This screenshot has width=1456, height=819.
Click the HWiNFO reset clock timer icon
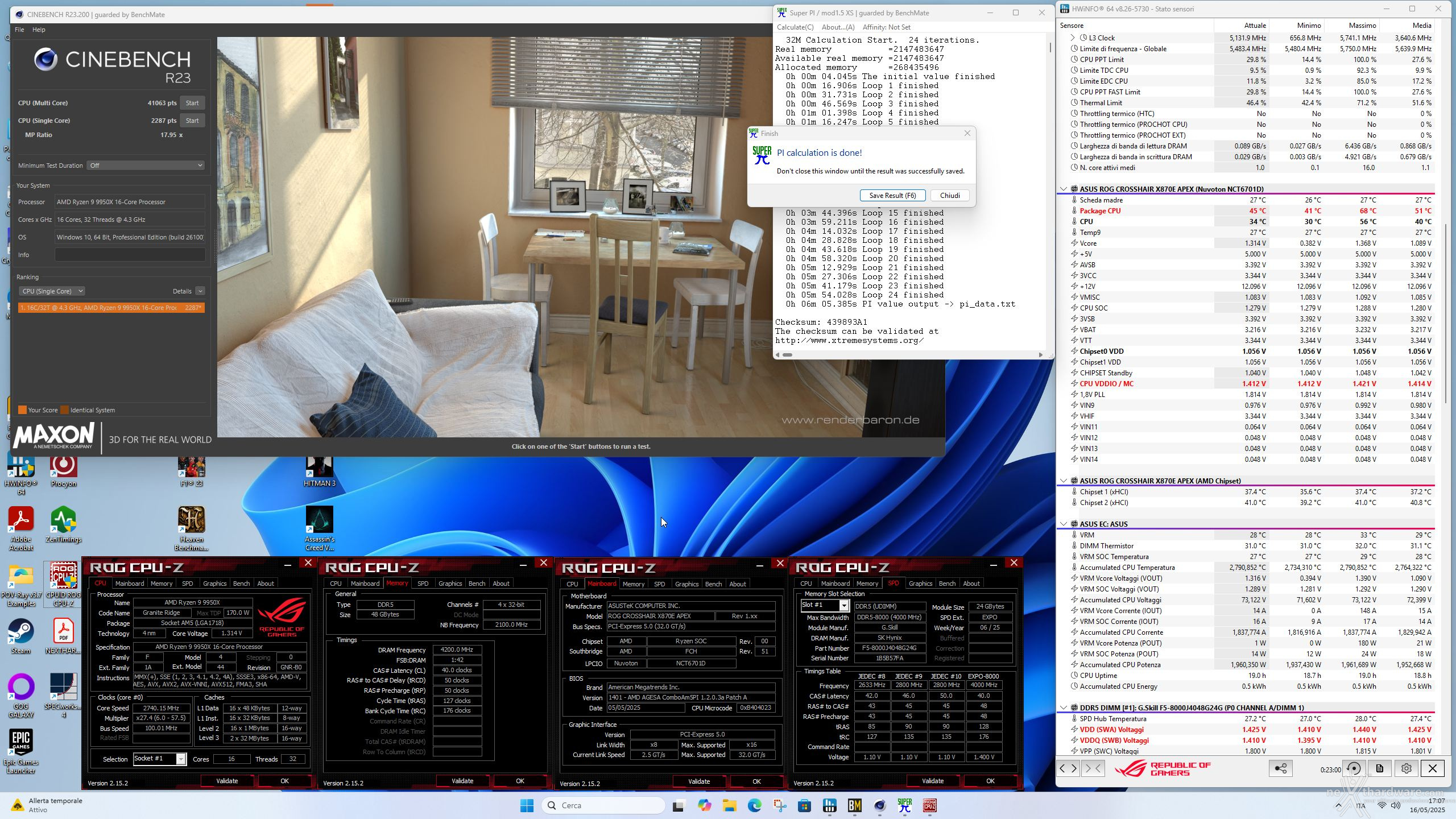pyautogui.click(x=1354, y=768)
